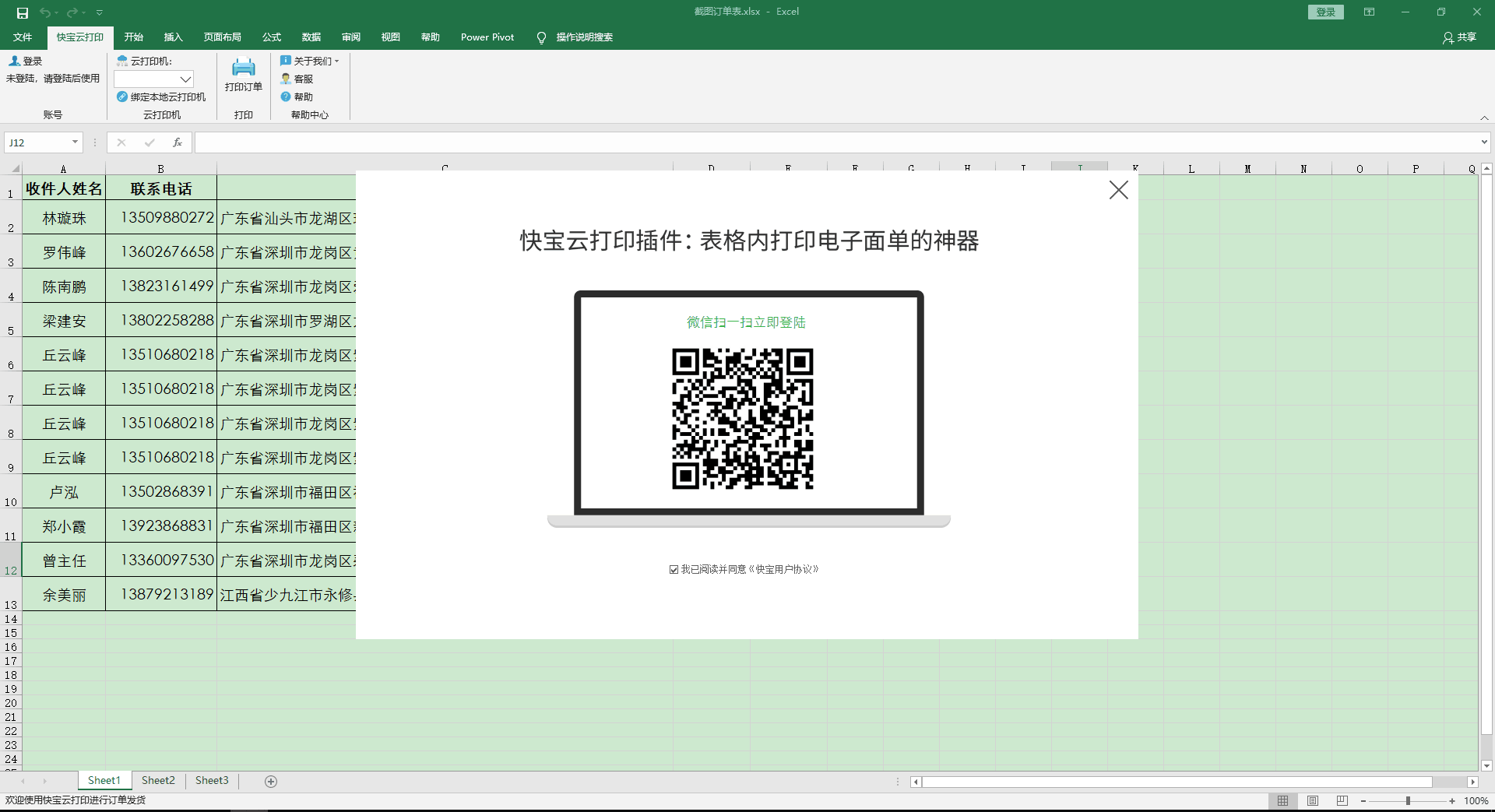Image resolution: width=1495 pixels, height=812 pixels.
Task: Switch to the 页面布局 ribbon tab
Action: (223, 37)
